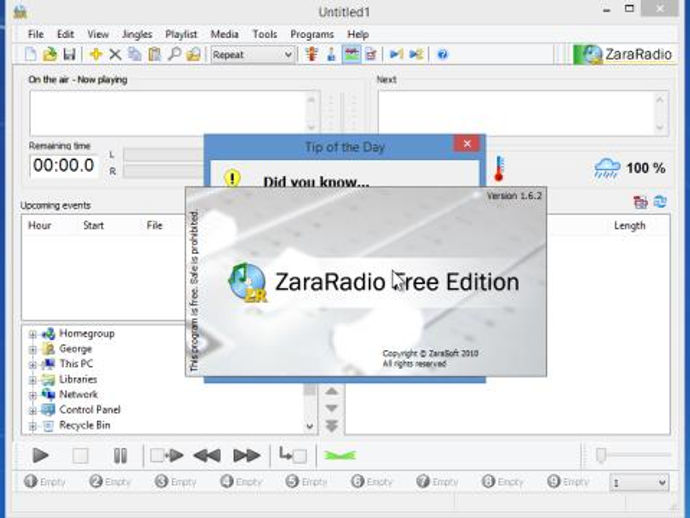690x518 pixels.
Task: Select Homegroup in the folder tree
Action: (x=87, y=334)
